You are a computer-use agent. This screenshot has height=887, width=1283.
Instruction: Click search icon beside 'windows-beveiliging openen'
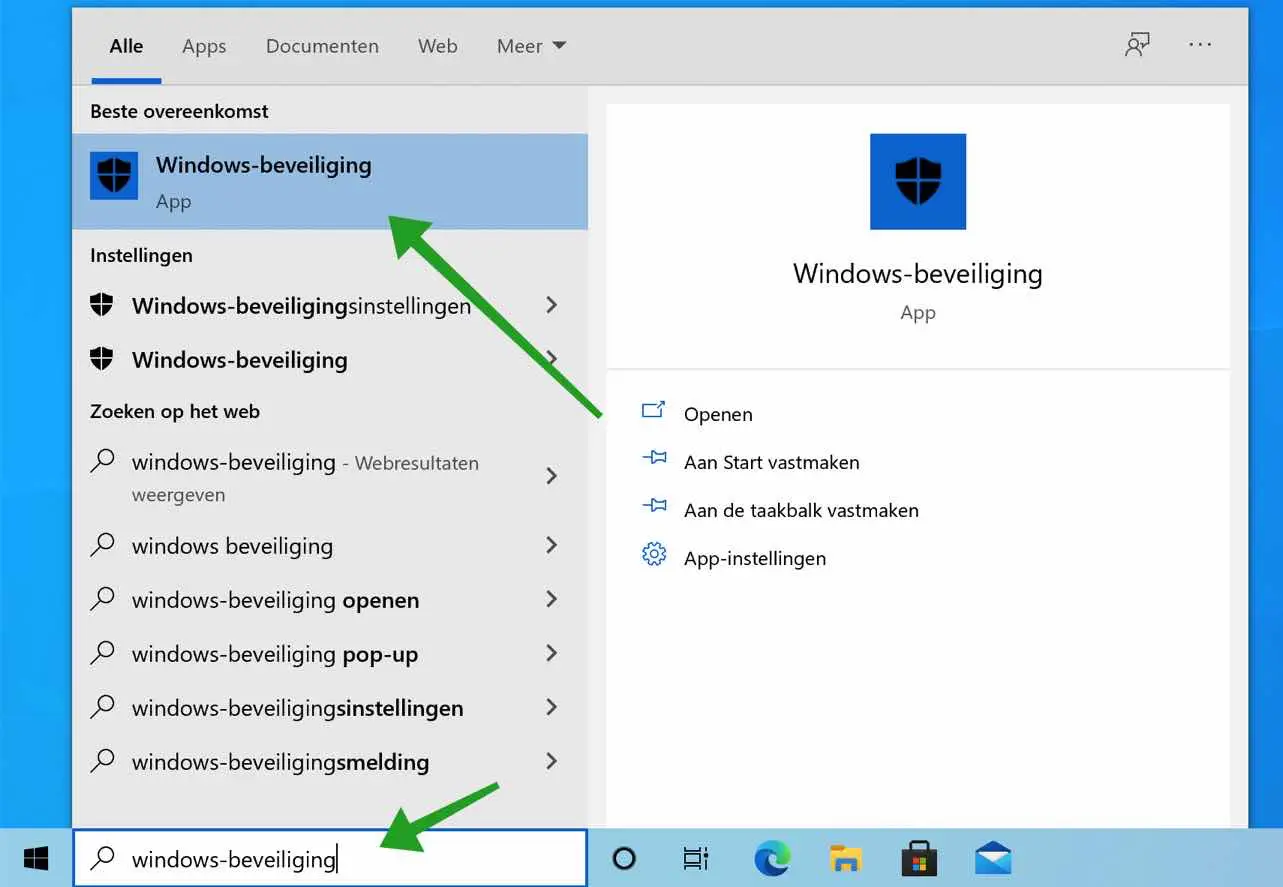(x=102, y=599)
